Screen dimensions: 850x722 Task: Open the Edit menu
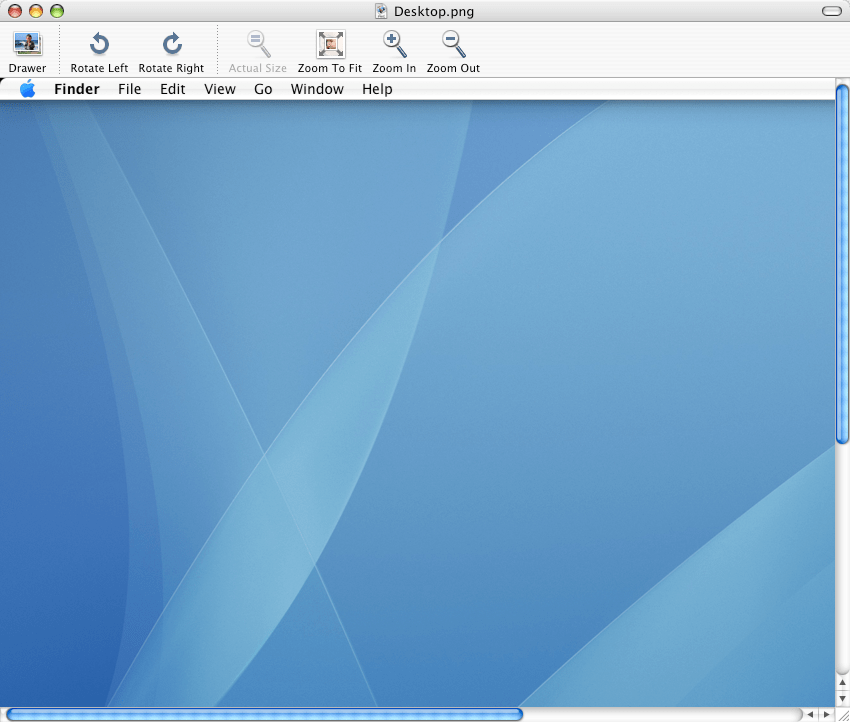[173, 89]
